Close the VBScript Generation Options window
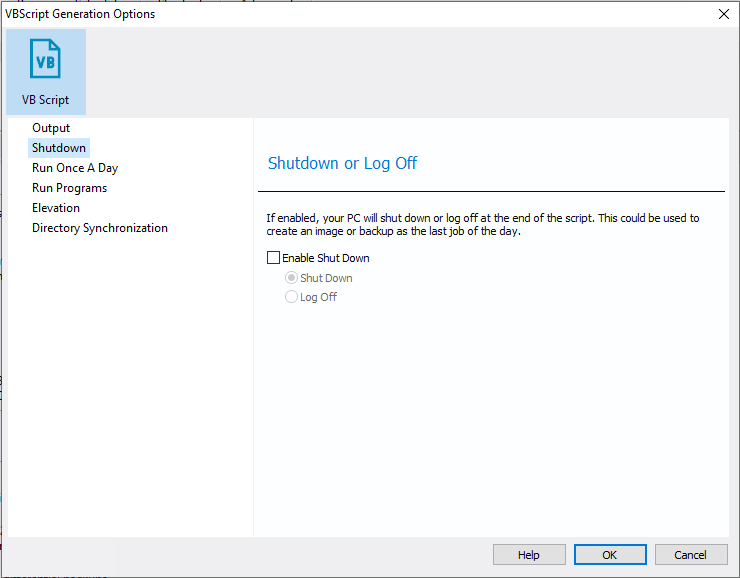Screen dimensions: 740x578 tap(723, 14)
